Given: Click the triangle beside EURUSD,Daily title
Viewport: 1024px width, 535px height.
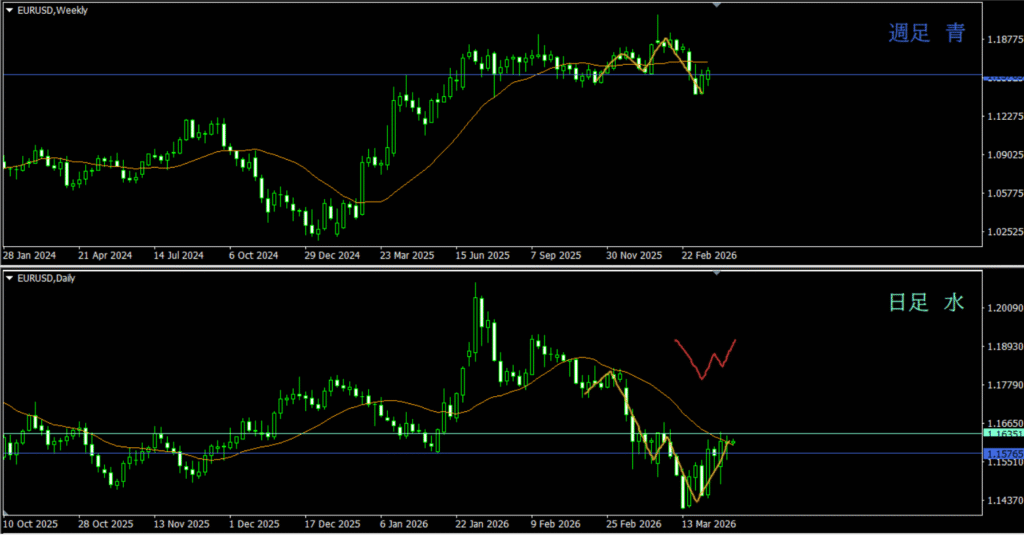Looking at the screenshot, I should 9,278.
